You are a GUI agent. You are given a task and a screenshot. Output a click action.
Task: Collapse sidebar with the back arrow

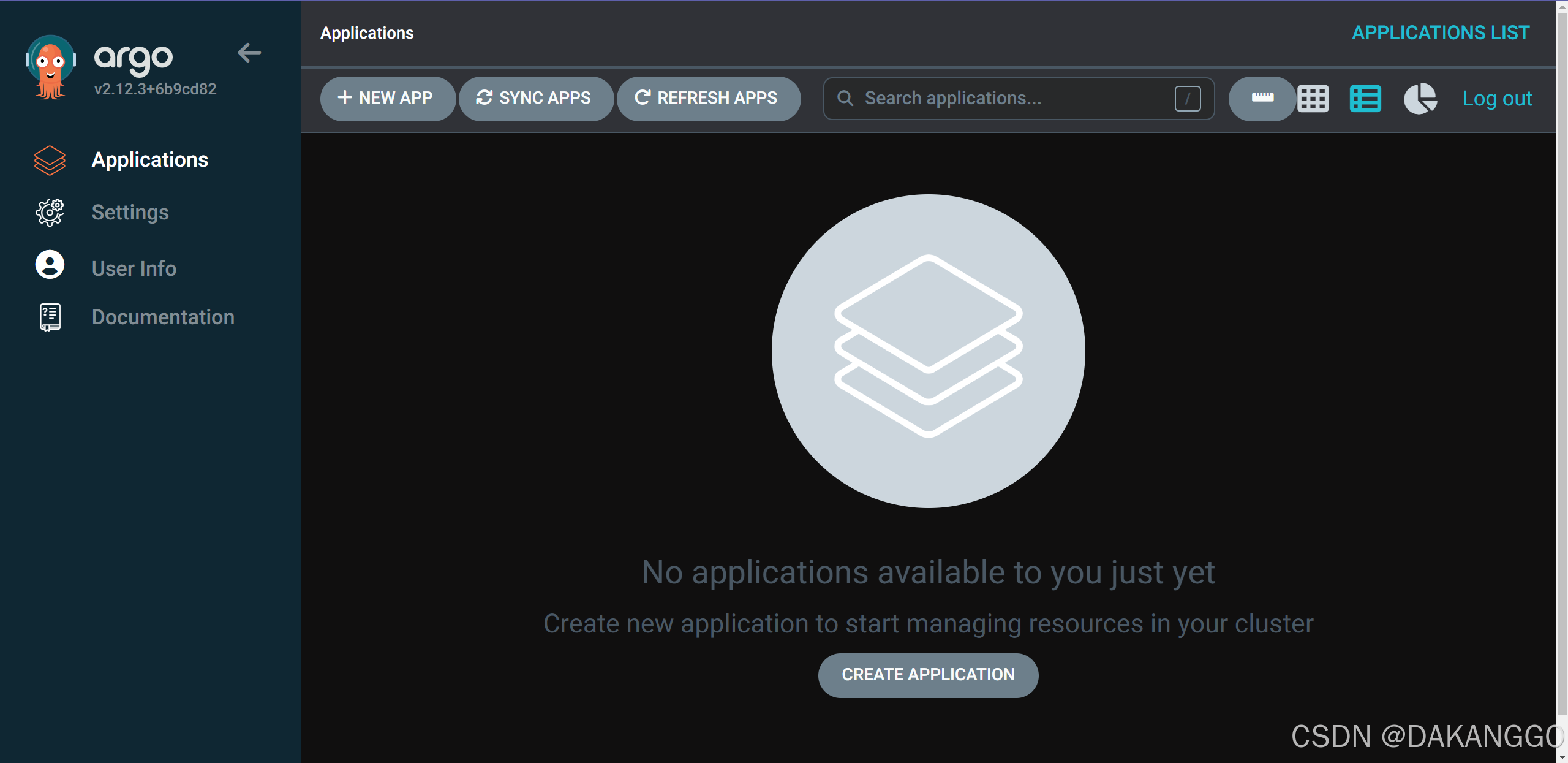click(x=249, y=53)
